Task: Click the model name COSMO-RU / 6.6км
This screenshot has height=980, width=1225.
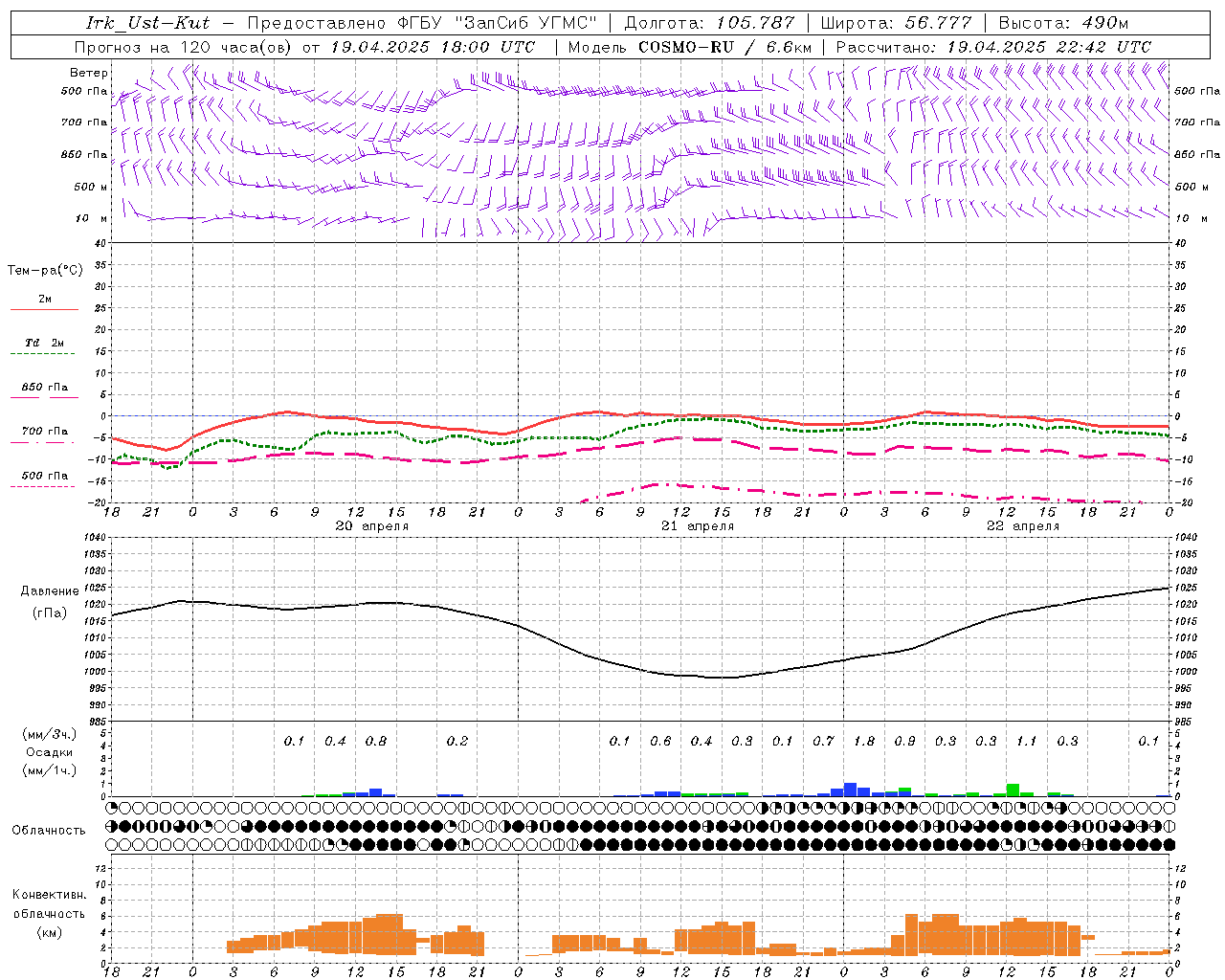Action: pos(724,46)
